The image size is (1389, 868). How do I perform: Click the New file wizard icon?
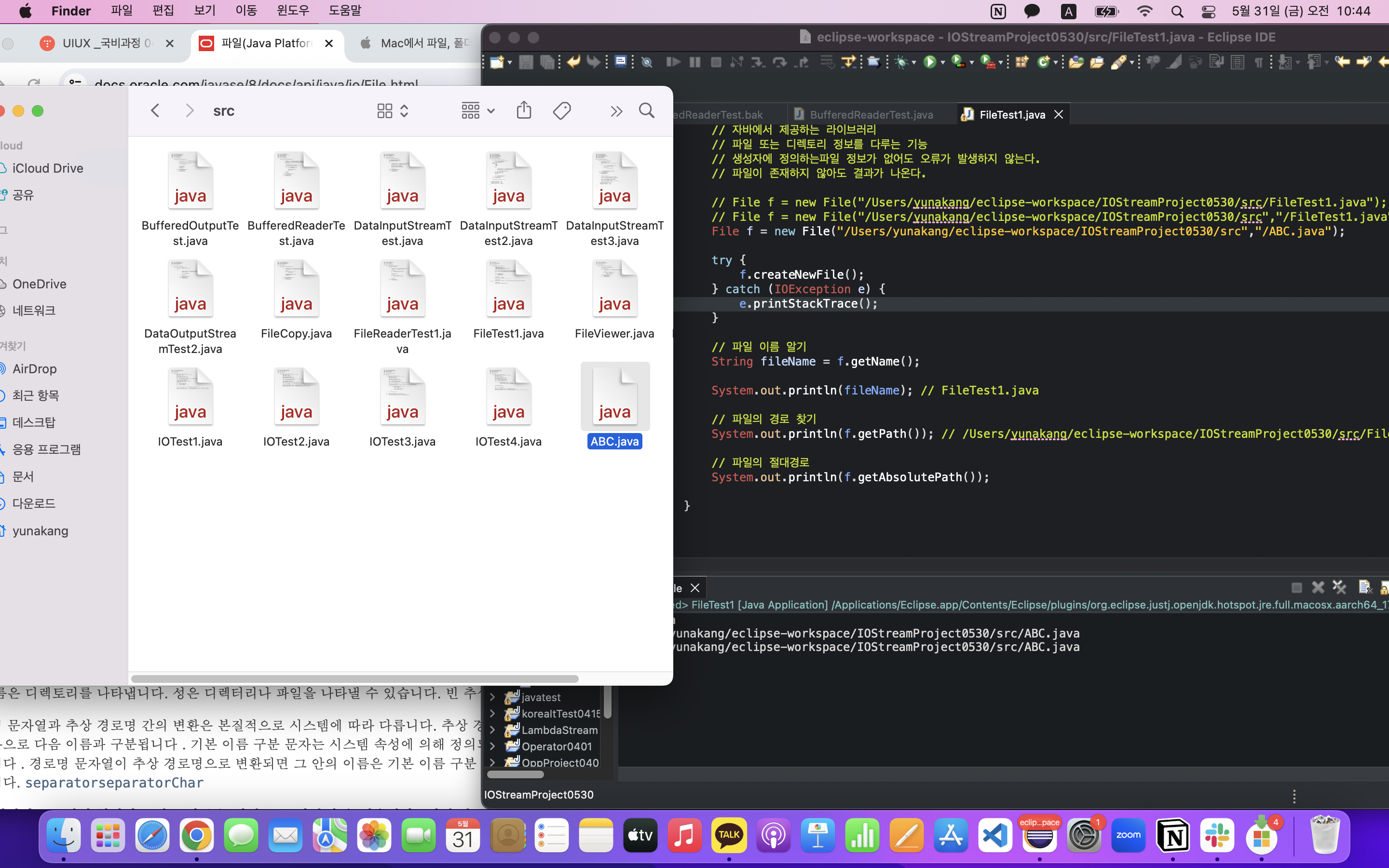click(x=496, y=62)
